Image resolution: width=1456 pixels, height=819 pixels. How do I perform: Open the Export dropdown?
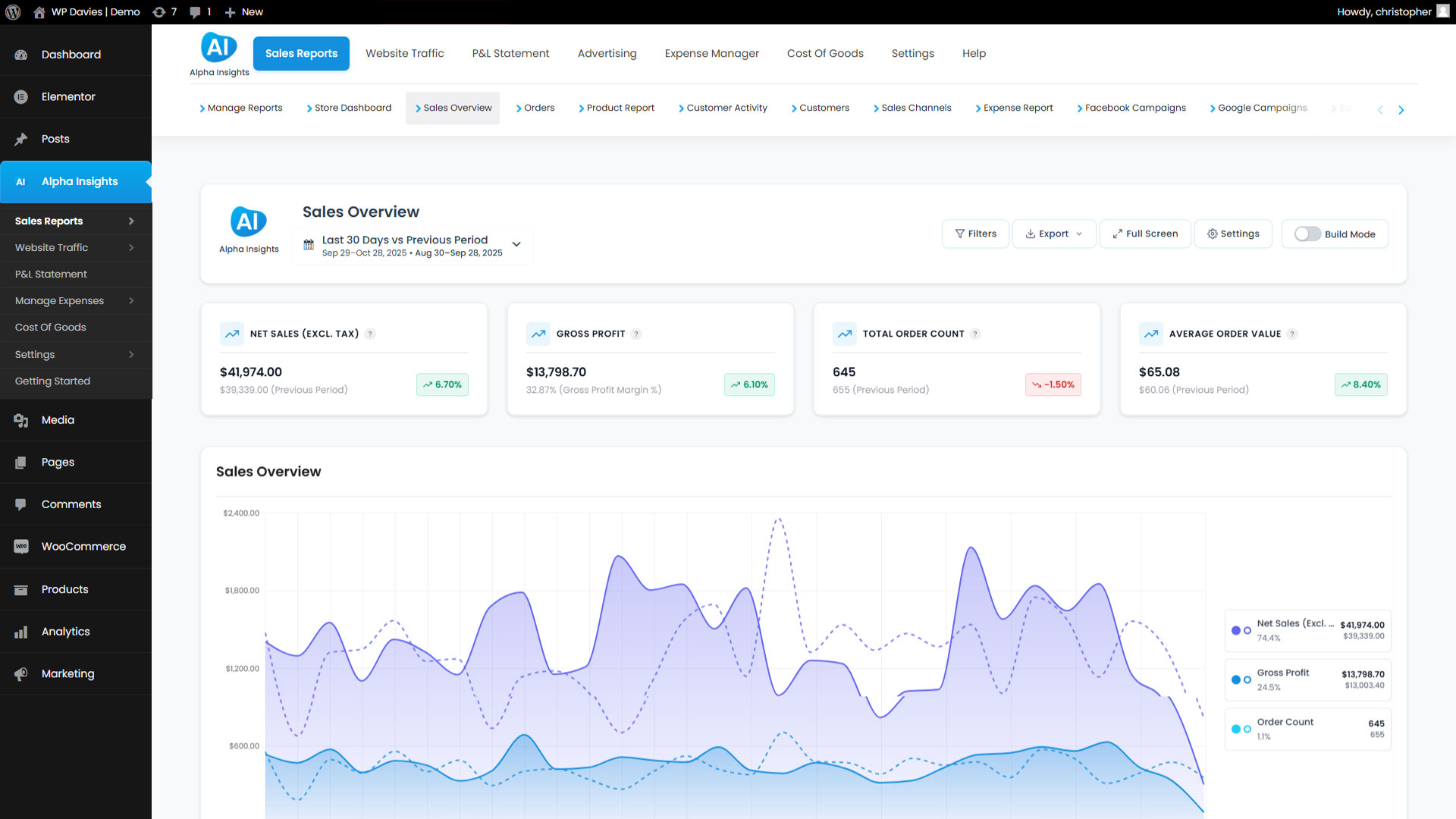(1053, 234)
